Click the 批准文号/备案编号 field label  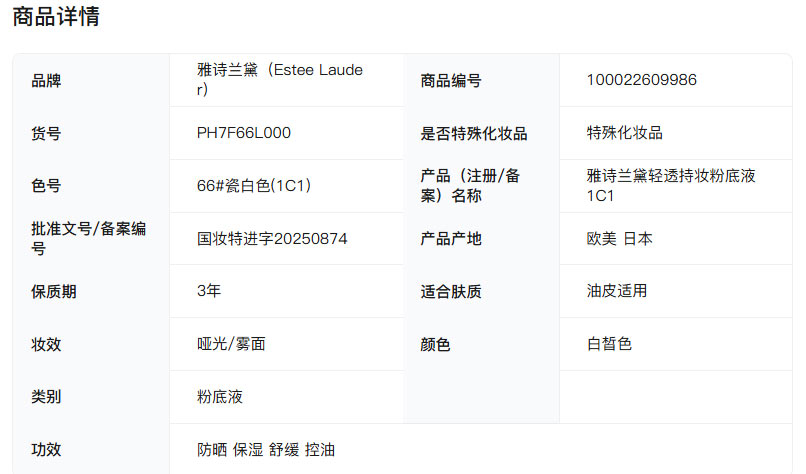click(x=88, y=239)
